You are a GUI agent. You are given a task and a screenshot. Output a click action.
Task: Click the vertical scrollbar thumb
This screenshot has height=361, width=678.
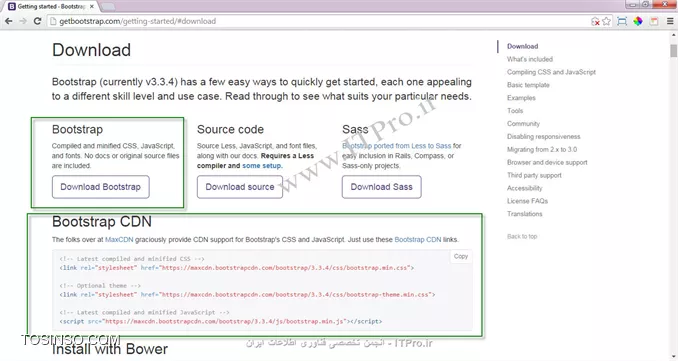click(673, 51)
